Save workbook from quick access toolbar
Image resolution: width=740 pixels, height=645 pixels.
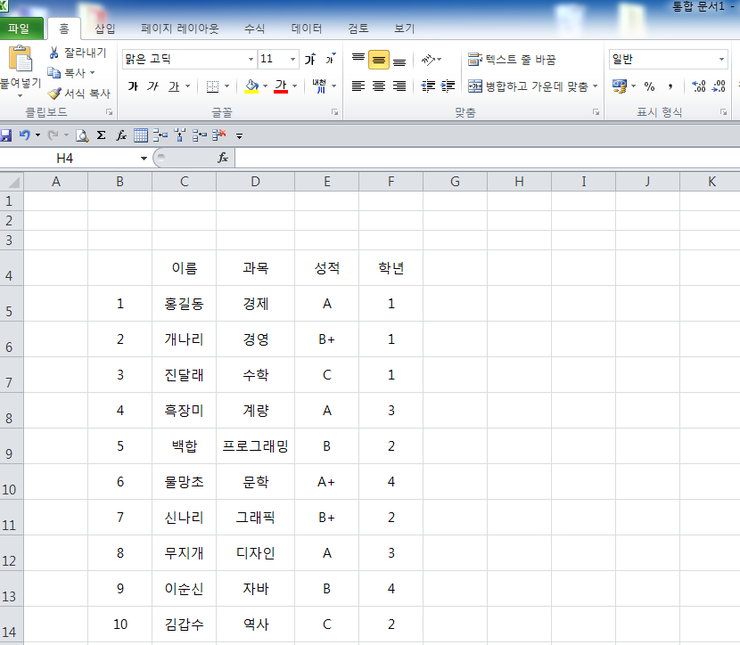pos(6,136)
